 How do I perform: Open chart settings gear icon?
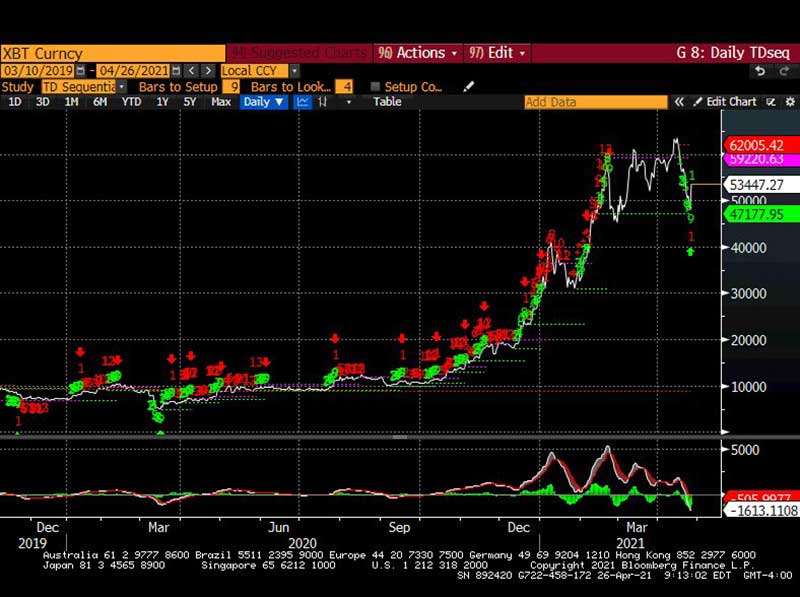coord(790,102)
